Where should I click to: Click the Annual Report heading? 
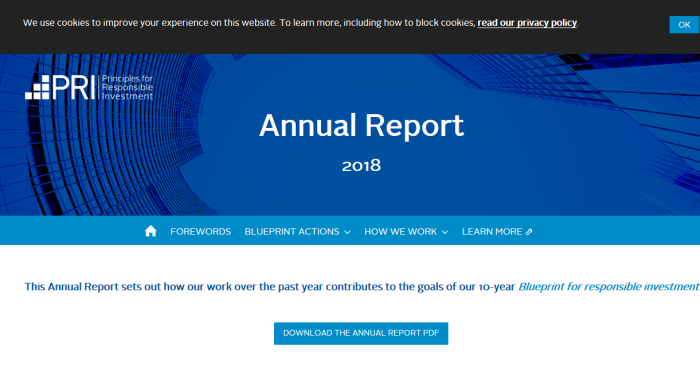point(362,125)
